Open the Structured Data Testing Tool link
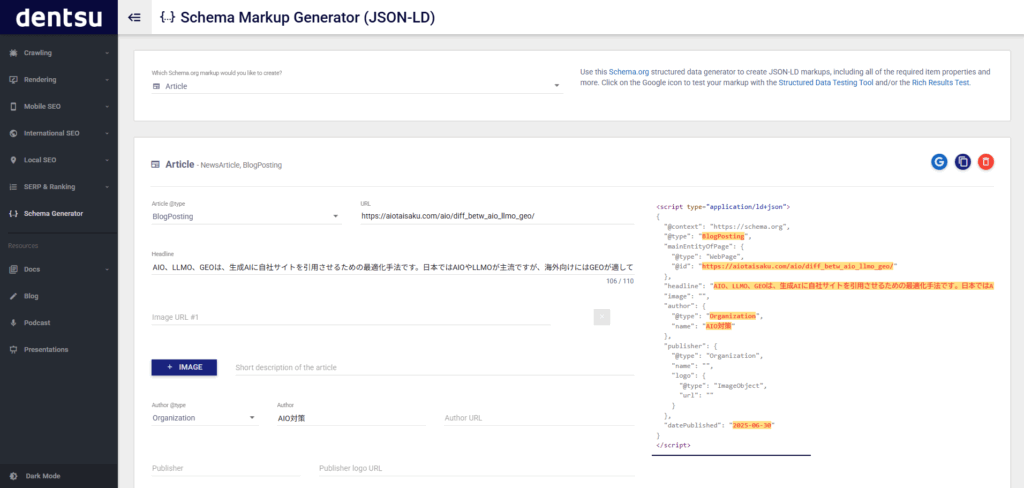Image resolution: width=1024 pixels, height=488 pixels. click(825, 83)
